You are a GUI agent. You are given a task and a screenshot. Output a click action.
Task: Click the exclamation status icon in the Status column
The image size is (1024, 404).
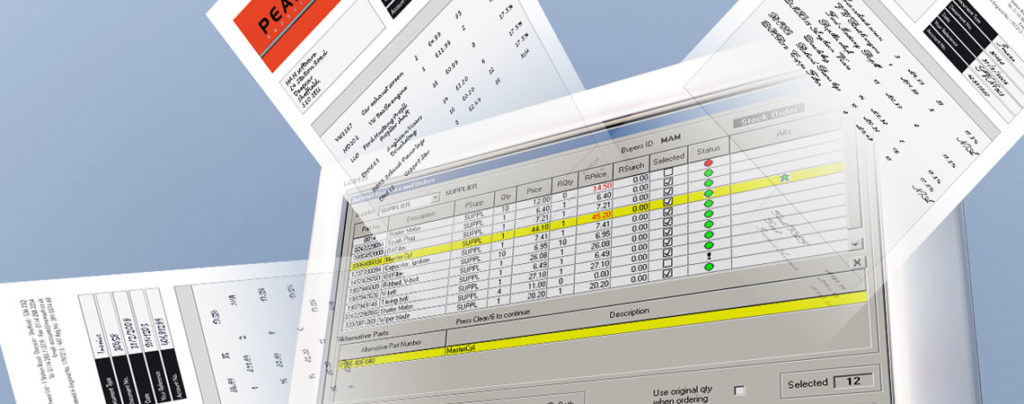pos(709,256)
